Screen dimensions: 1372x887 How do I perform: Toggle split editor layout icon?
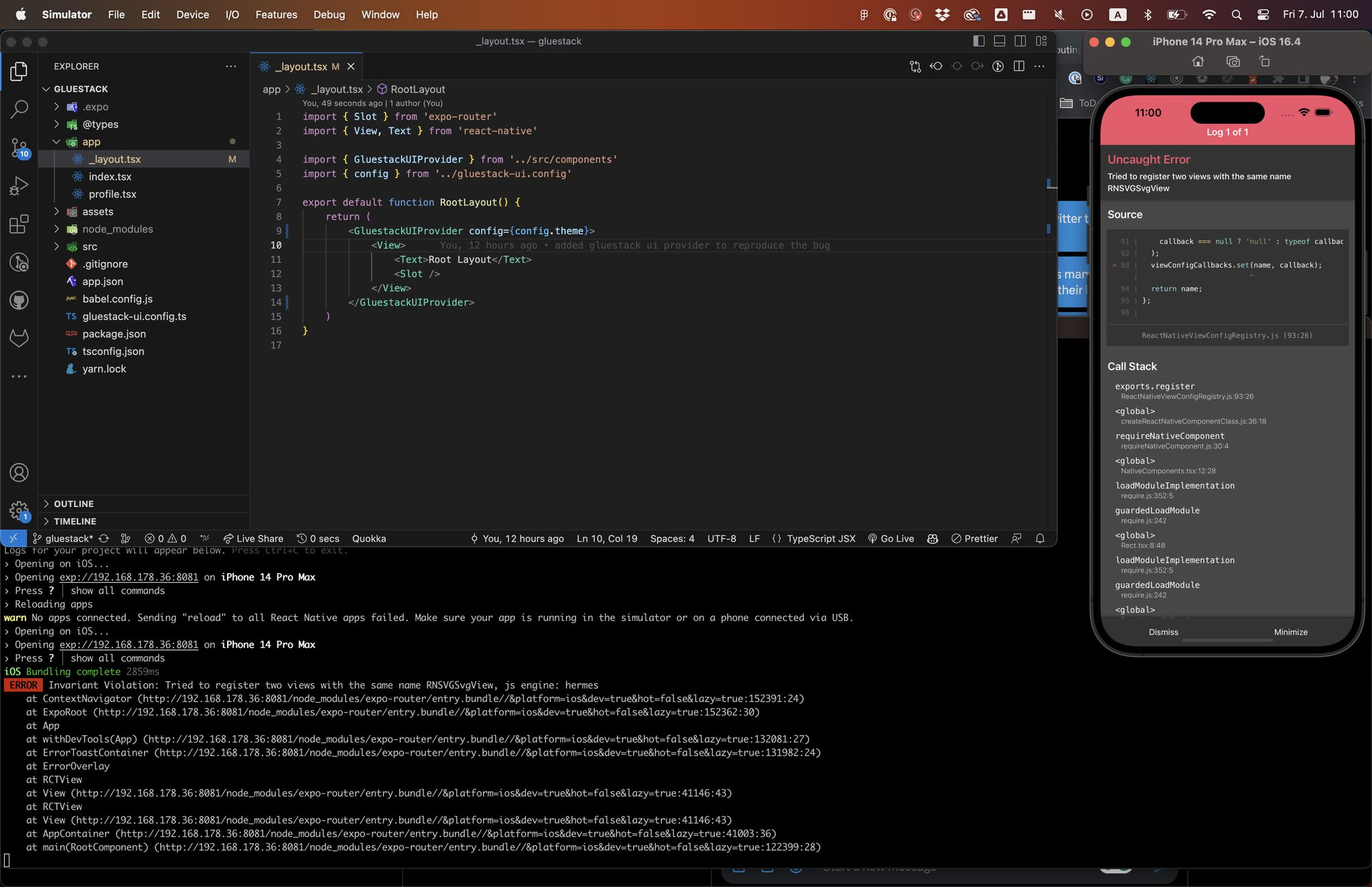tap(1019, 66)
